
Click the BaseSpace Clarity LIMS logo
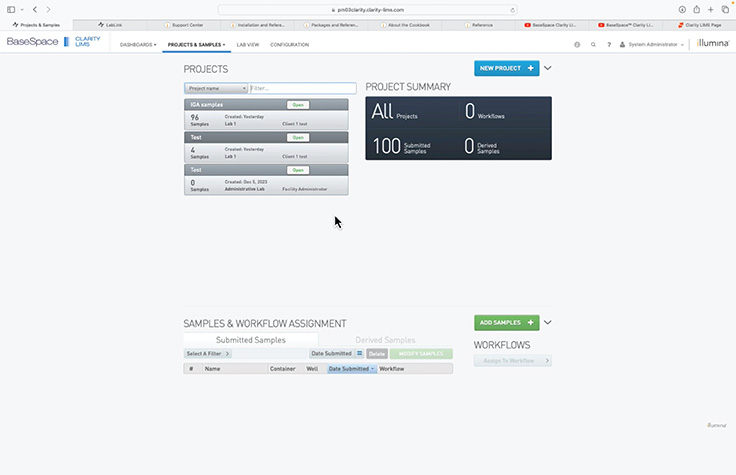point(53,42)
